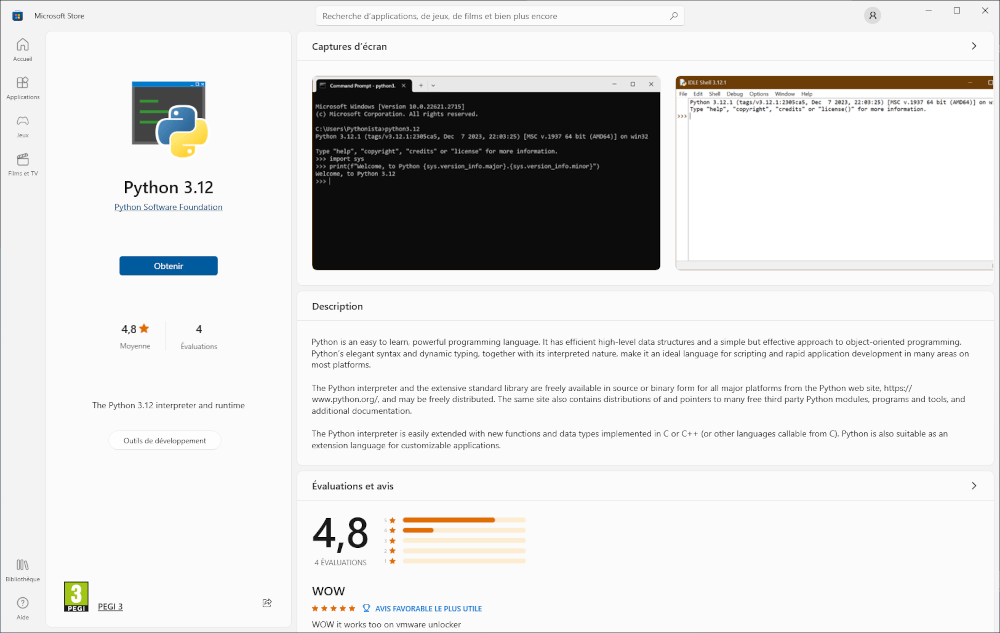Expand the Captures d'écran section
The image size is (1000, 633).
point(973,46)
